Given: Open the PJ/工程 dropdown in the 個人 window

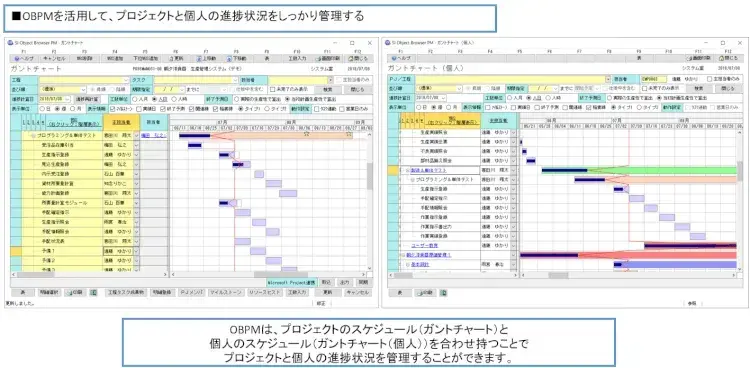Looking at the screenshot, I should click(608, 79).
